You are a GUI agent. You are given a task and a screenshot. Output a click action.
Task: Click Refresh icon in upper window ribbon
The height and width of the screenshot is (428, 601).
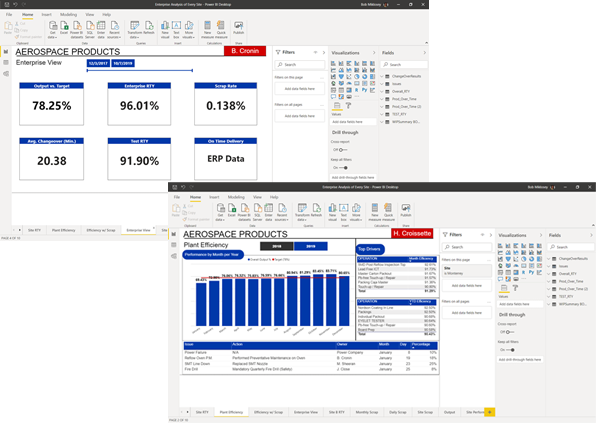(149, 26)
